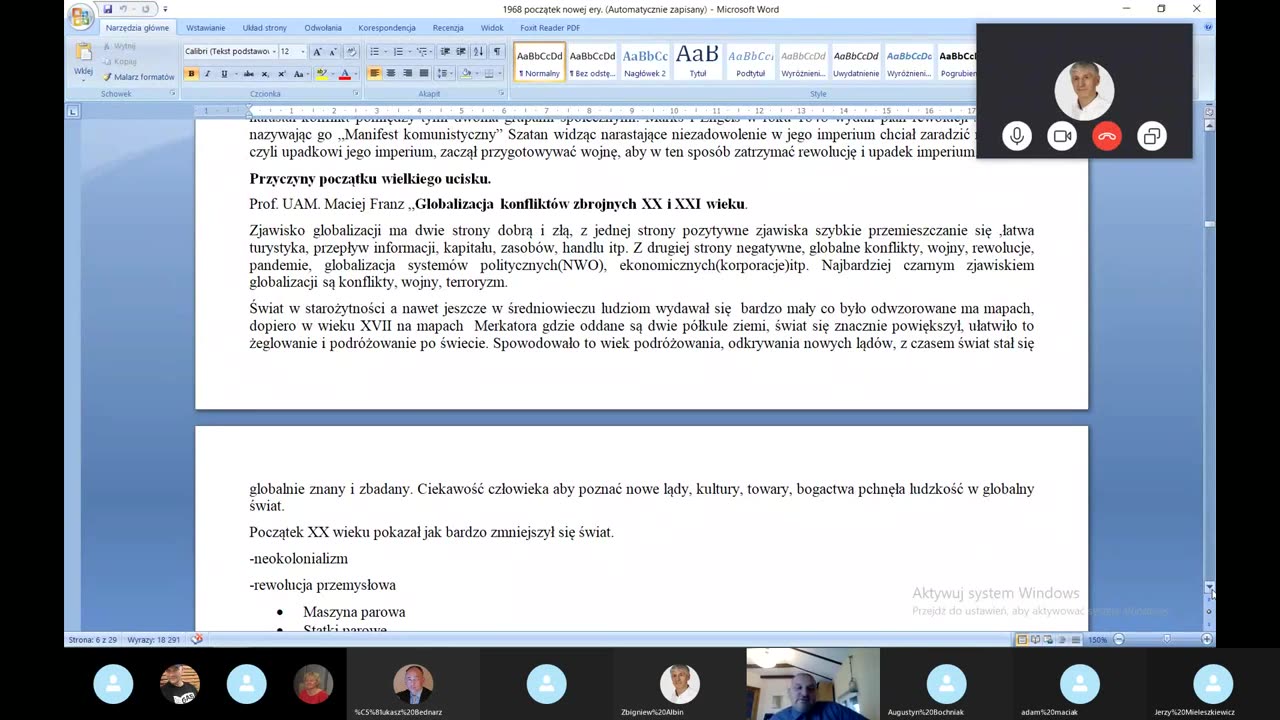The width and height of the screenshot is (1280, 720).
Task: Activate Malarz formatów format painter
Action: click(x=138, y=76)
